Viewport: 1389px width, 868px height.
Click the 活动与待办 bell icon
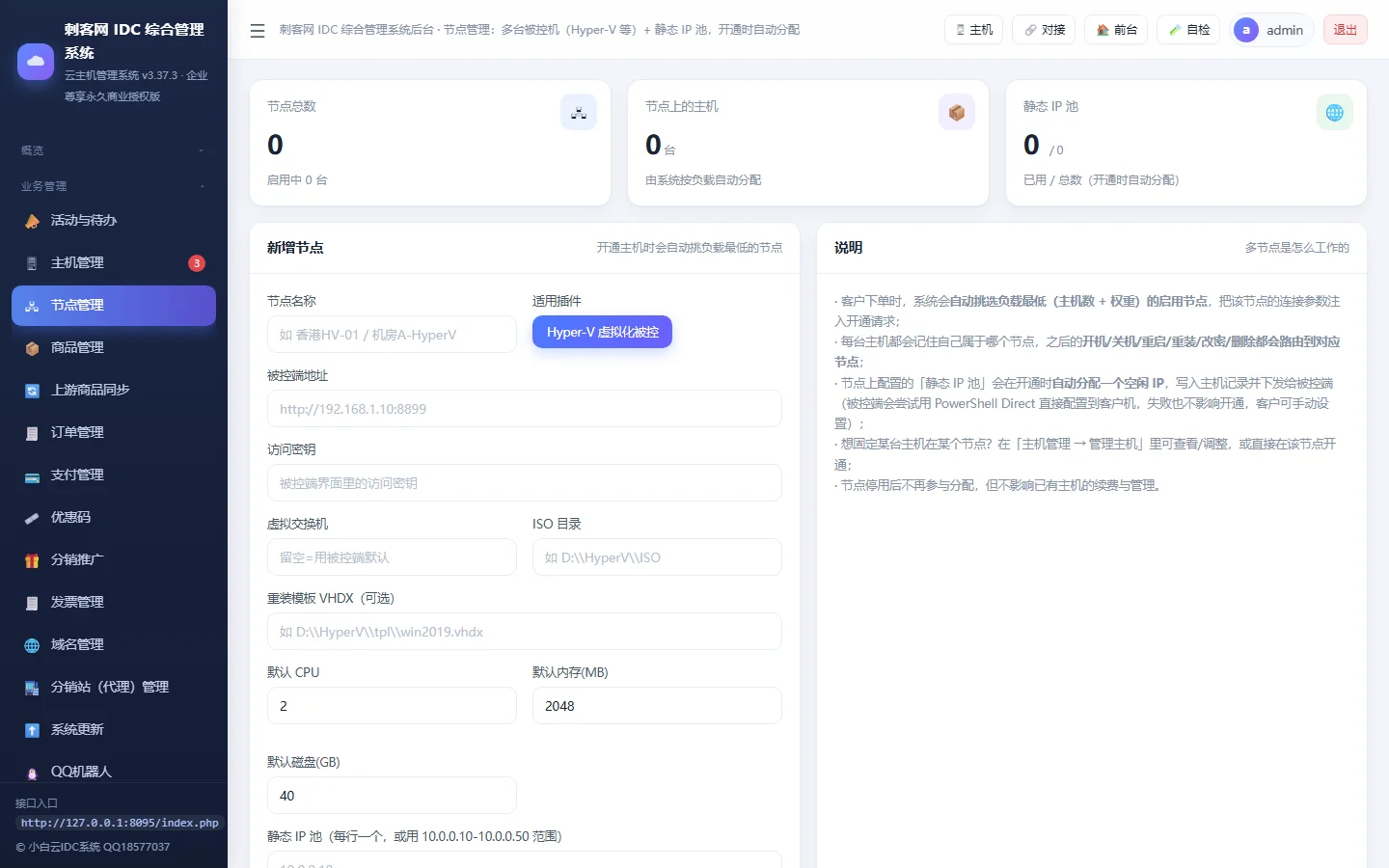[32, 221]
